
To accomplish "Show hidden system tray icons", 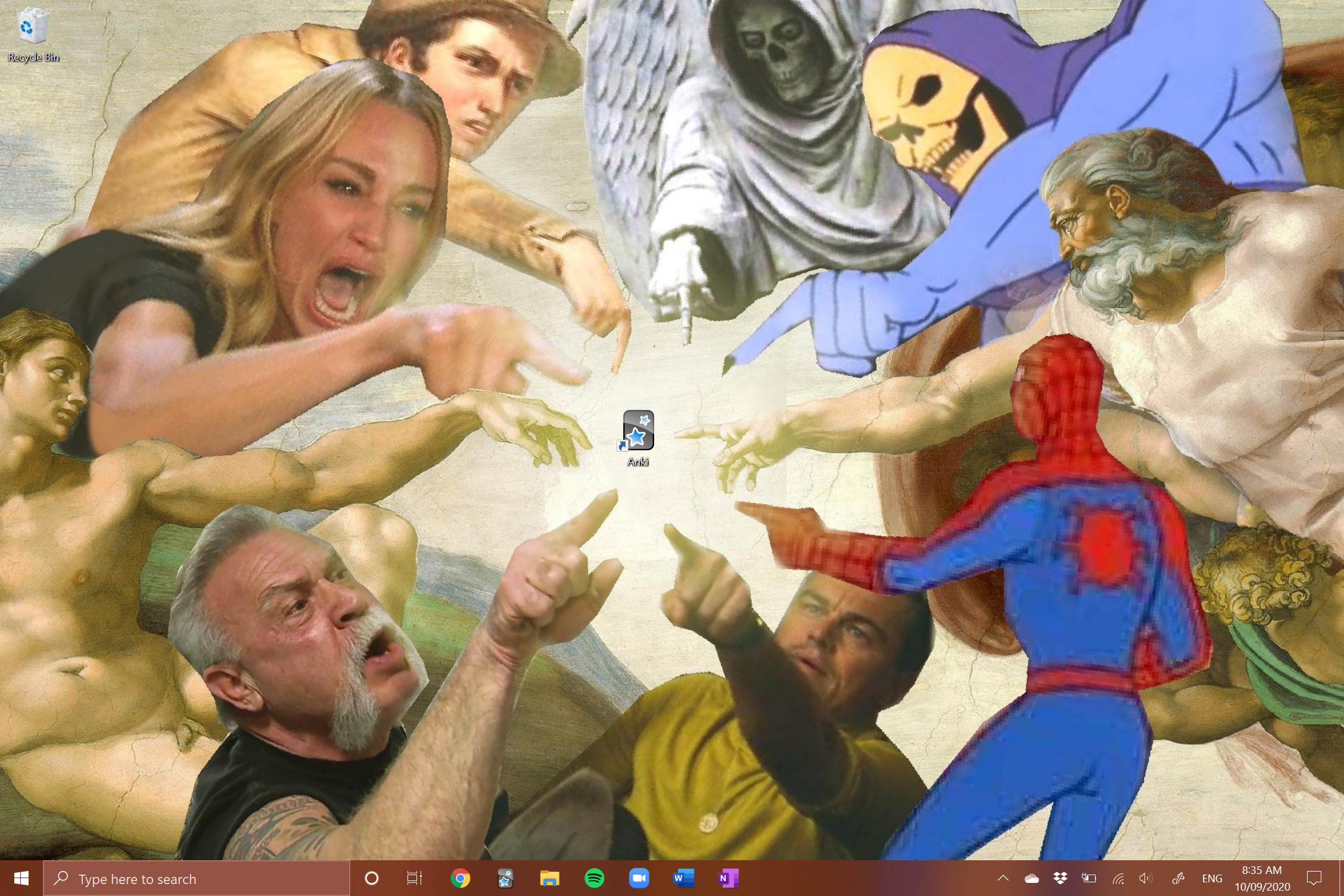I will click(1003, 878).
